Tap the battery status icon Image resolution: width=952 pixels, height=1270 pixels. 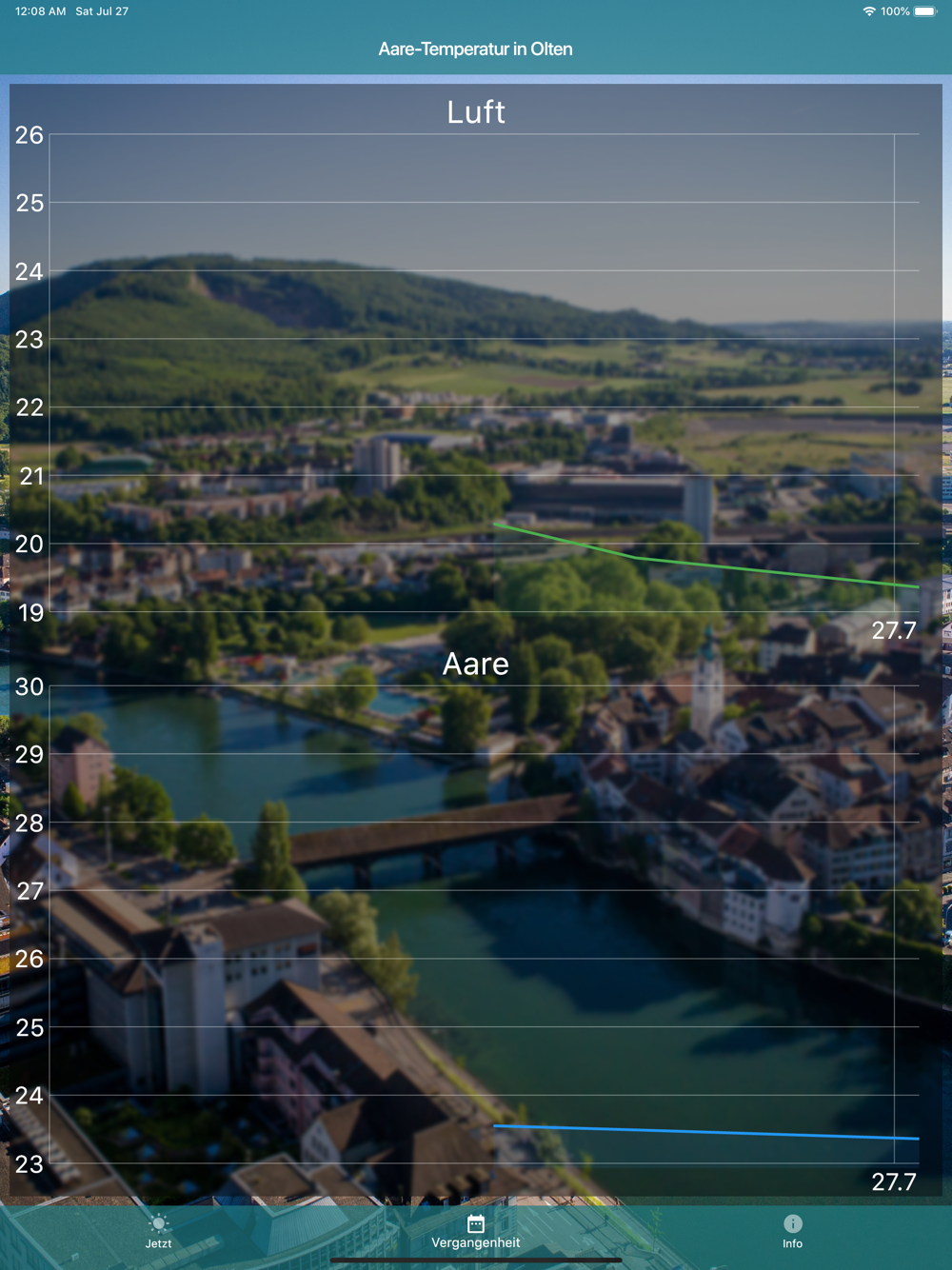click(925, 11)
